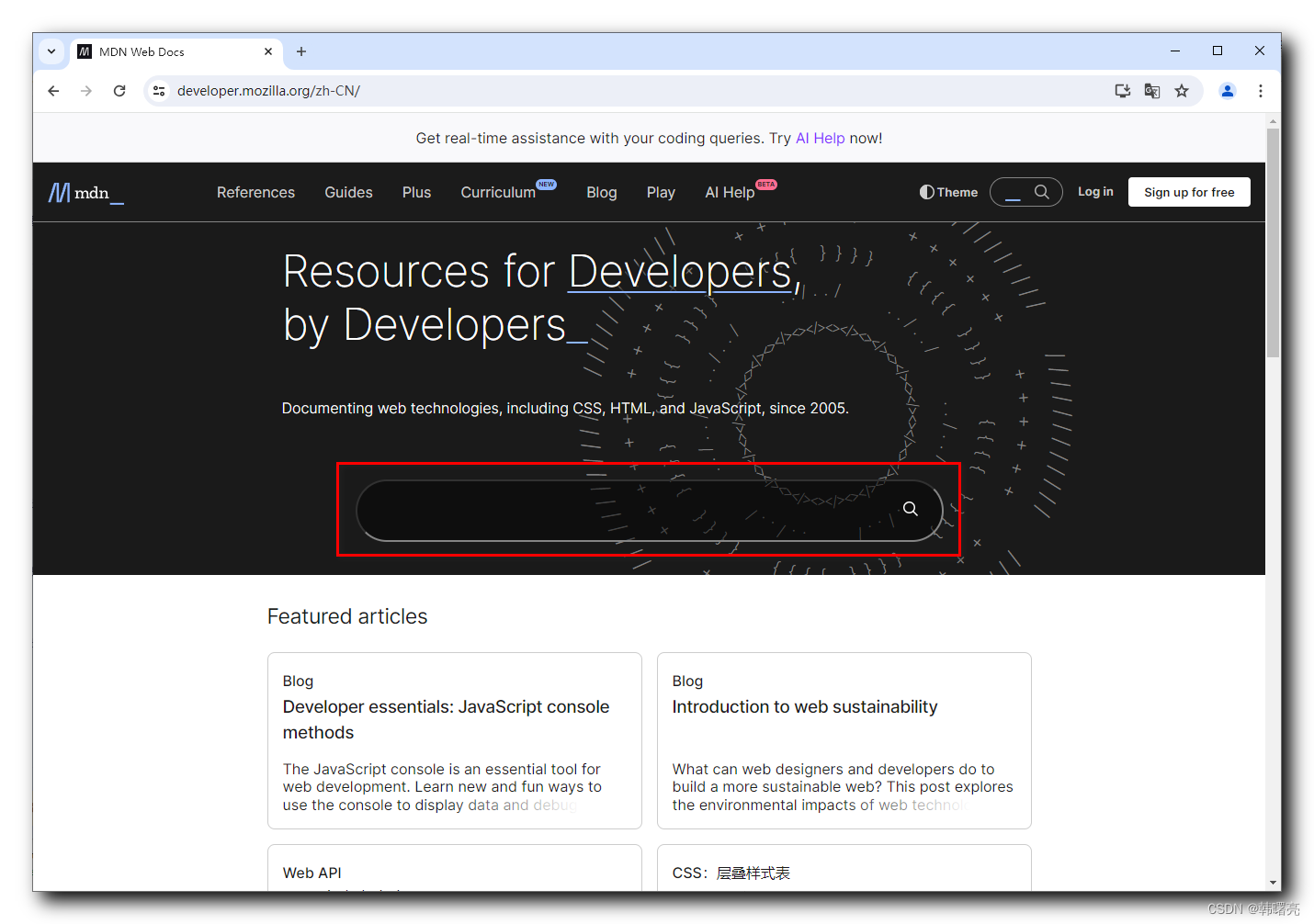Toggle the Theme switcher
This screenshot has width=1314, height=924.
tap(948, 192)
